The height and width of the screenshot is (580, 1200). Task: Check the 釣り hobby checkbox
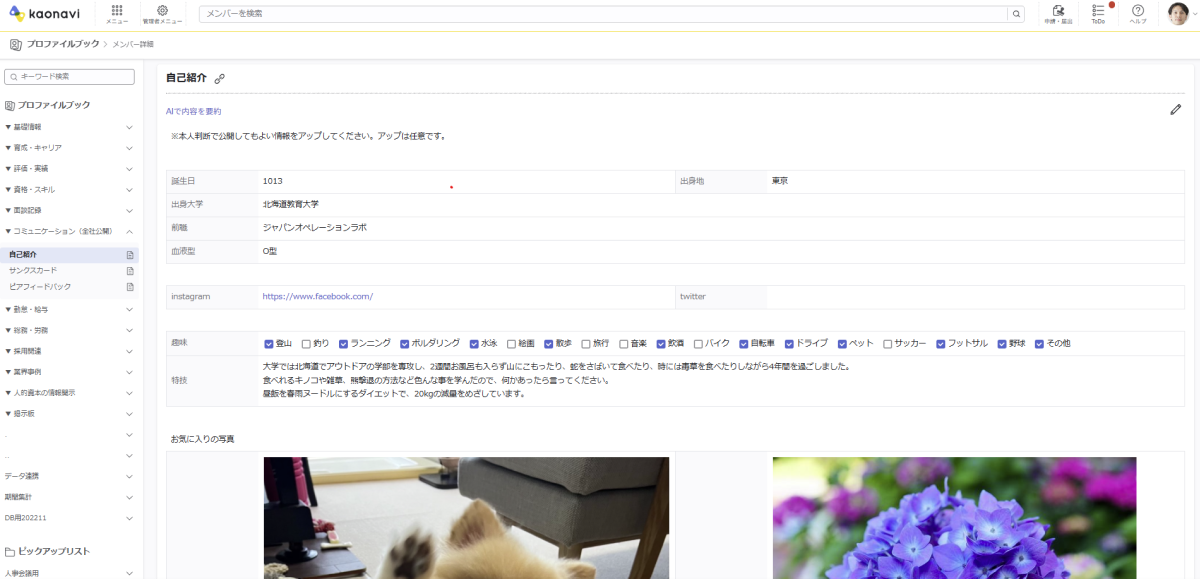(306, 343)
